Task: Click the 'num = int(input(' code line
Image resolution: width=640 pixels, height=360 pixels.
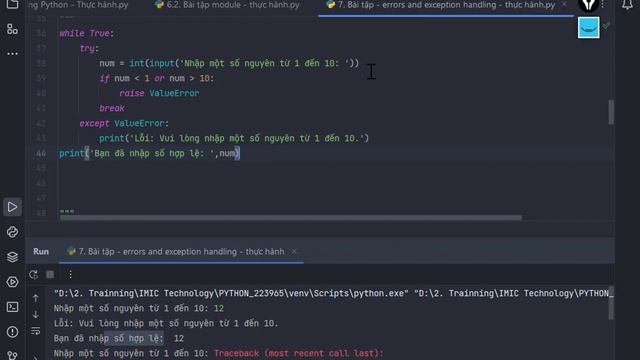Action: pyautogui.click(x=229, y=63)
